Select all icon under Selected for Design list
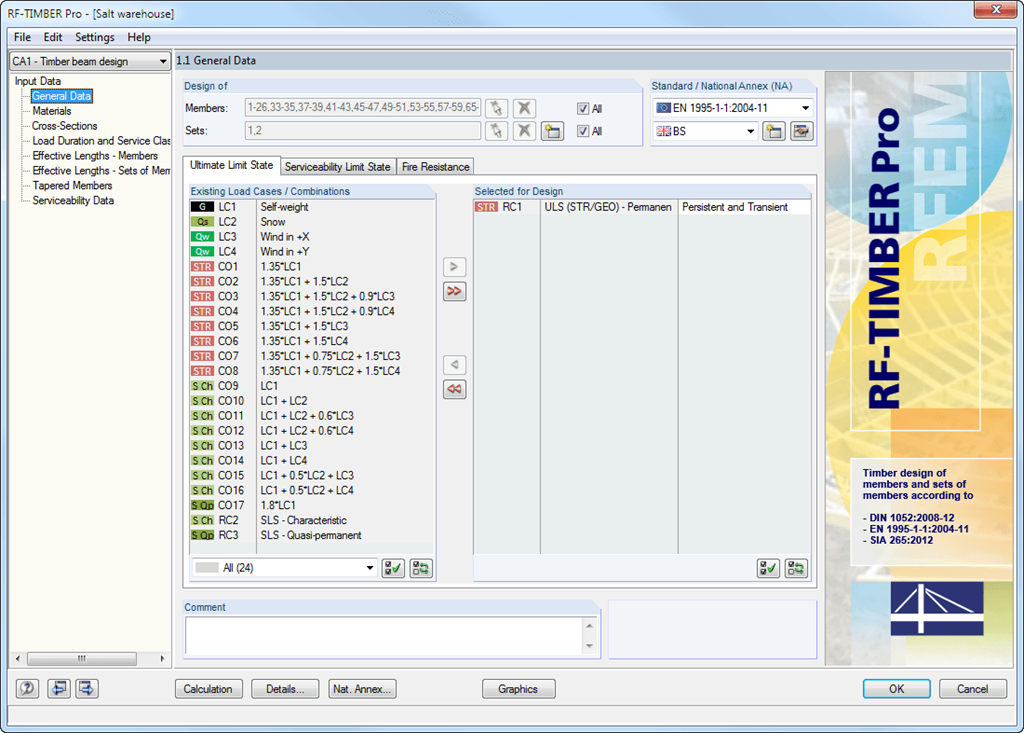The height and width of the screenshot is (733, 1024). click(x=768, y=568)
